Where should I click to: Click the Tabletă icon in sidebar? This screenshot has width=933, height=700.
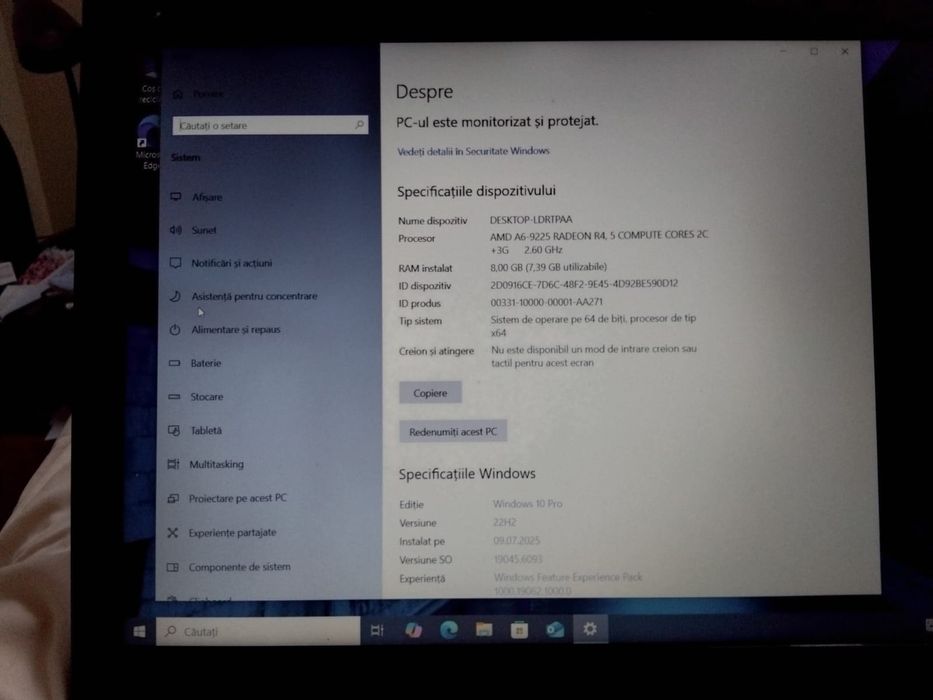tap(174, 430)
